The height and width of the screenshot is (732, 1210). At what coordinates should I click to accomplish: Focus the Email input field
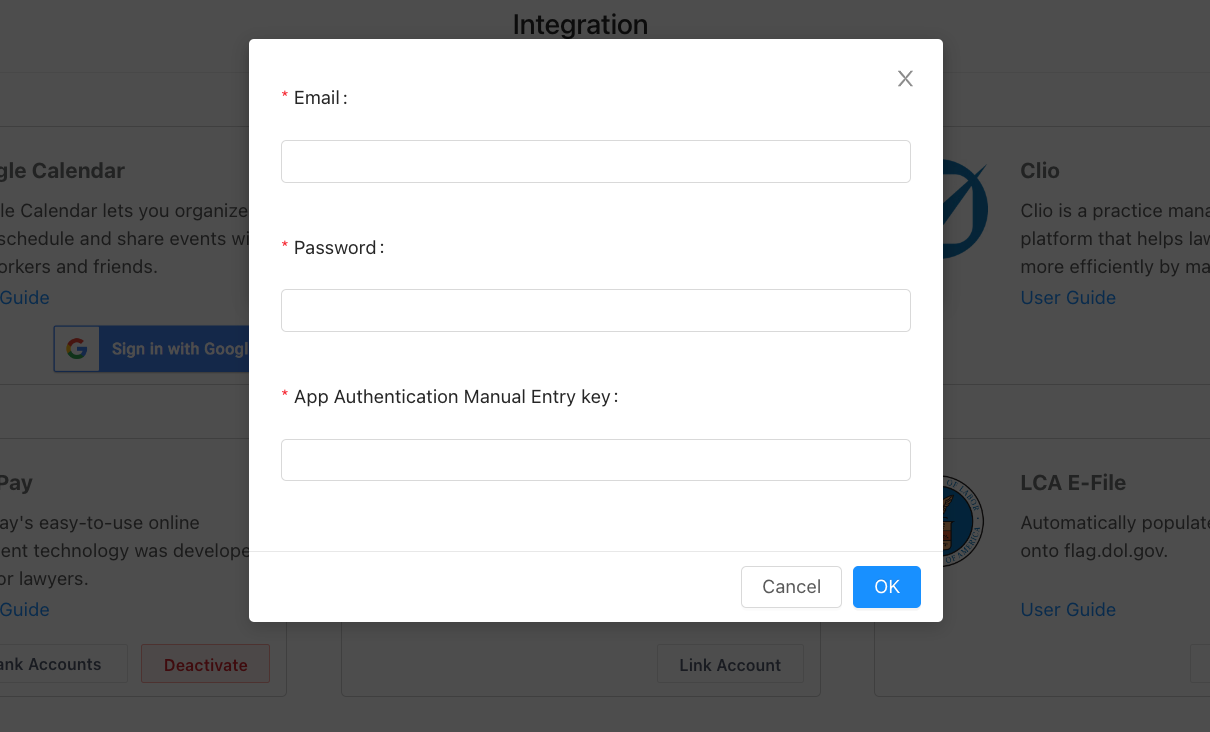[596, 162]
